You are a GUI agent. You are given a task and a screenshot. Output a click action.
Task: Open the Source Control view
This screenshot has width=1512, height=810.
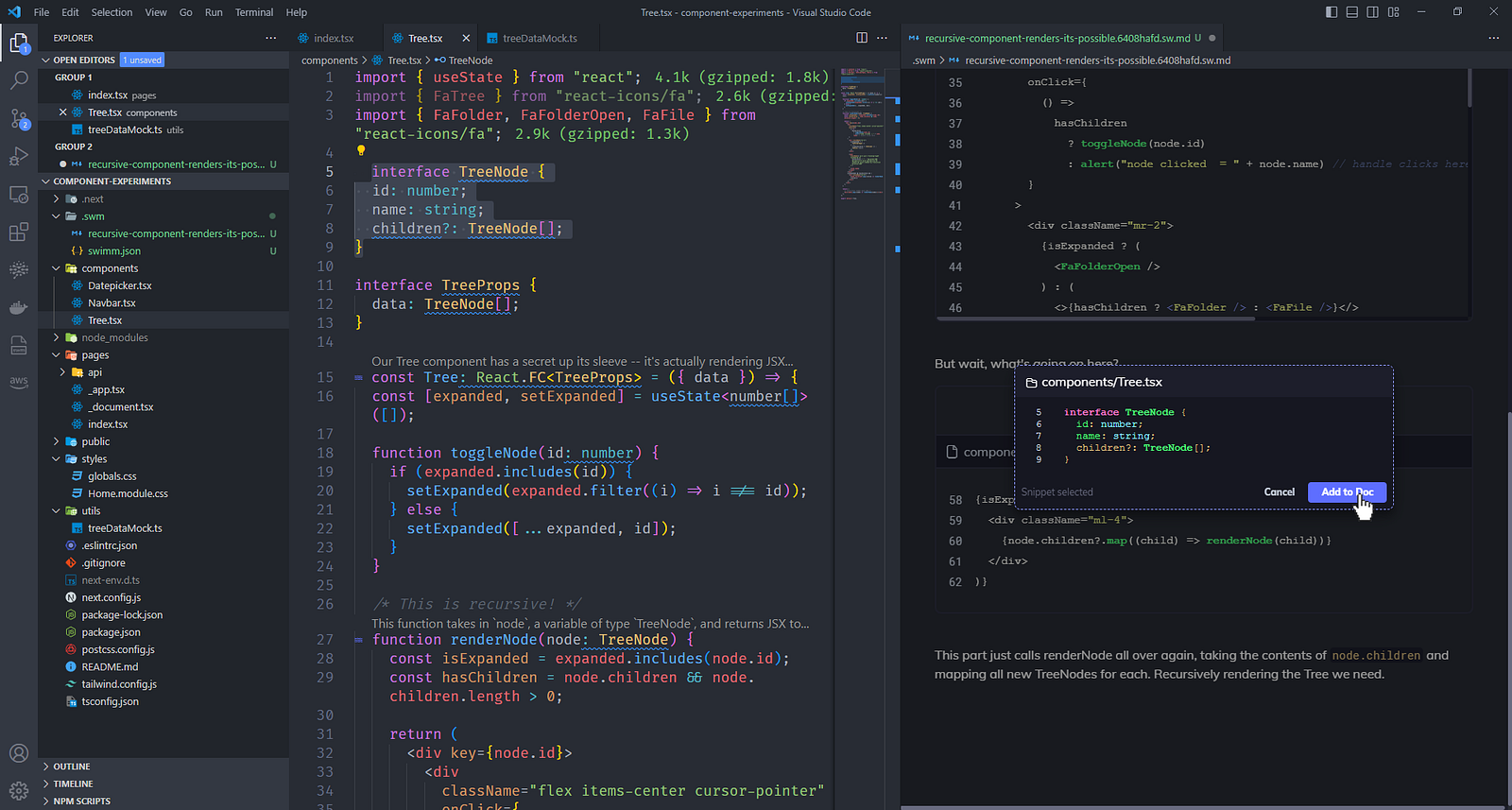[x=19, y=119]
